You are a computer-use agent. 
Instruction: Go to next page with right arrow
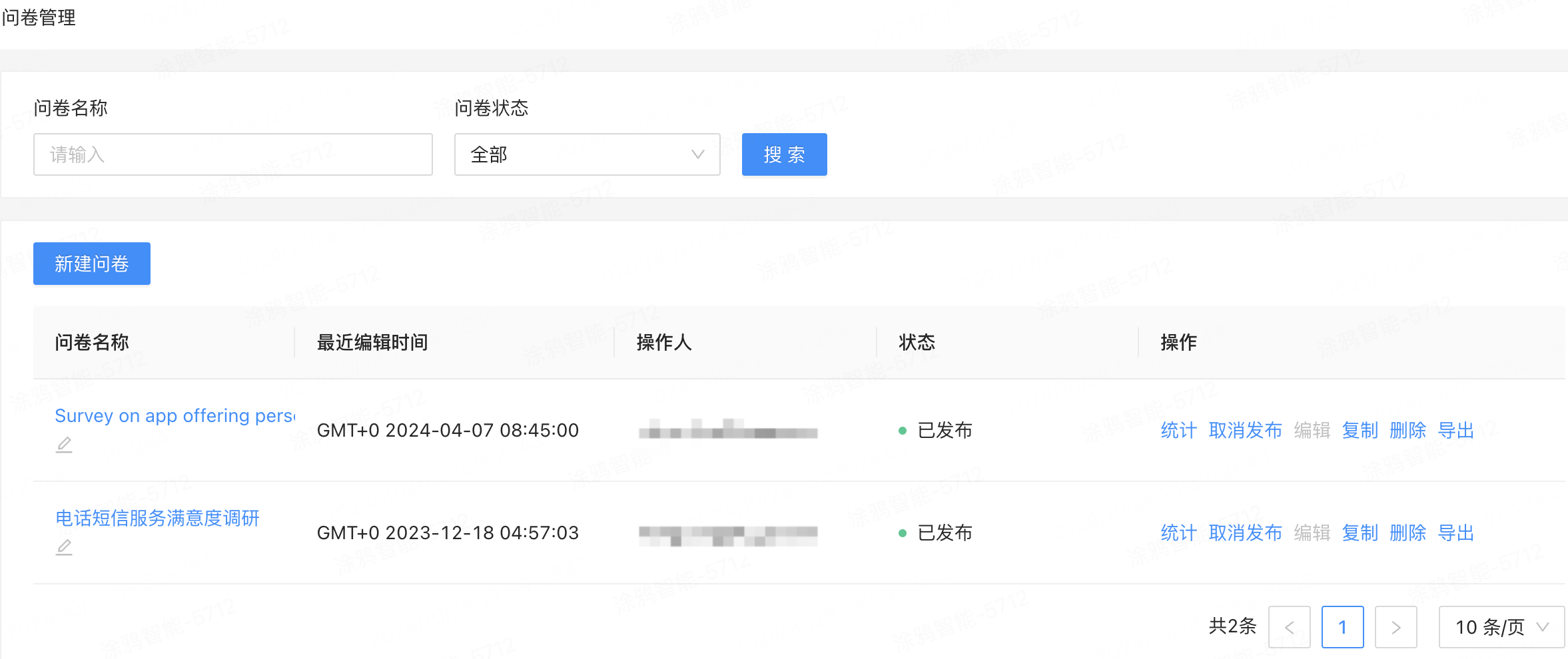coord(1395,627)
